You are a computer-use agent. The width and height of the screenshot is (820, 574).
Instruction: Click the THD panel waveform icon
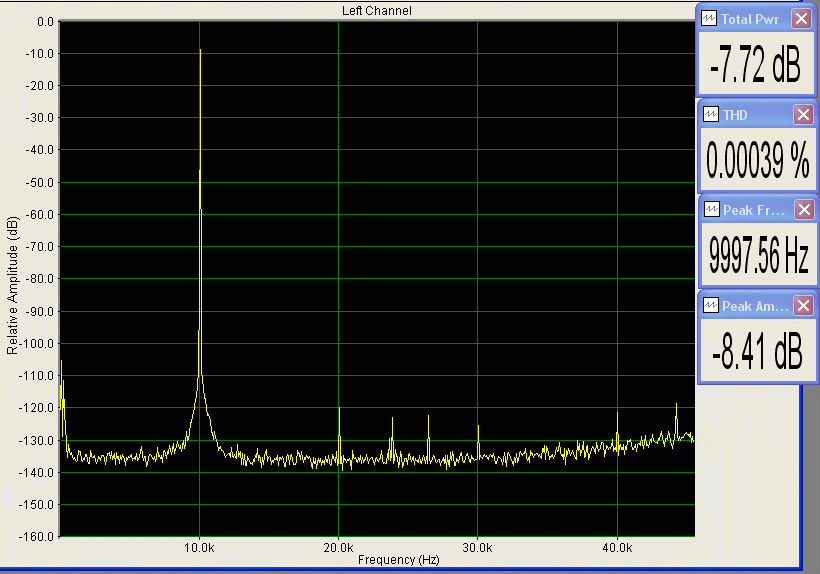(x=711, y=114)
